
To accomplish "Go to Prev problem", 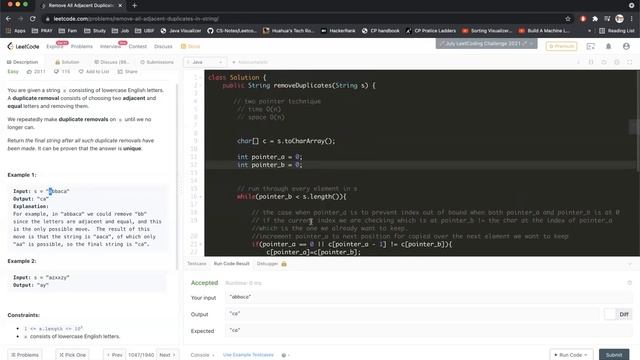I will pyautogui.click(x=114, y=355).
